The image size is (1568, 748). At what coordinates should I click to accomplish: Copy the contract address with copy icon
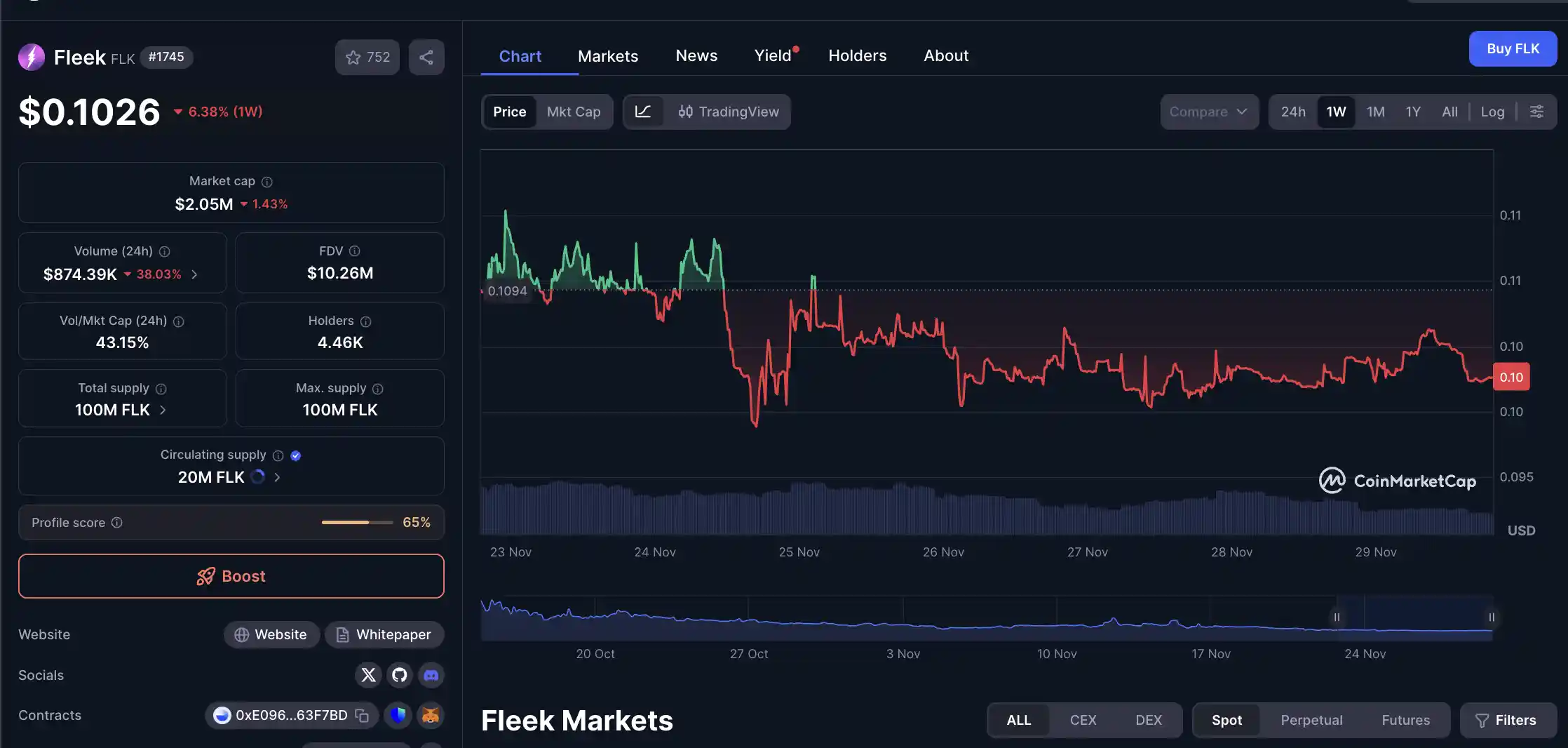(362, 716)
